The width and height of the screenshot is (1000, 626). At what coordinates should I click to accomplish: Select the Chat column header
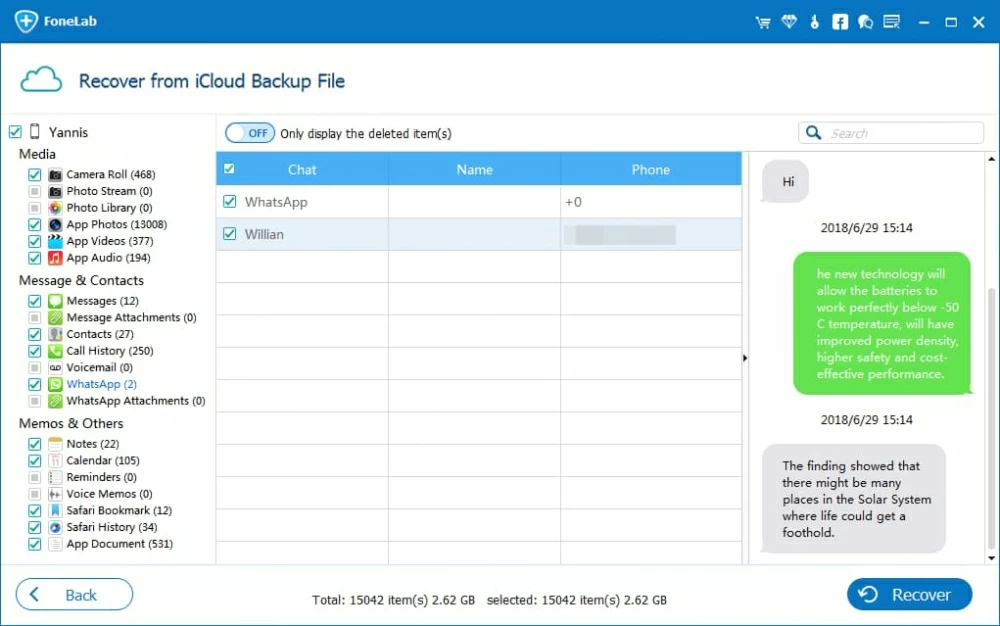point(302,169)
